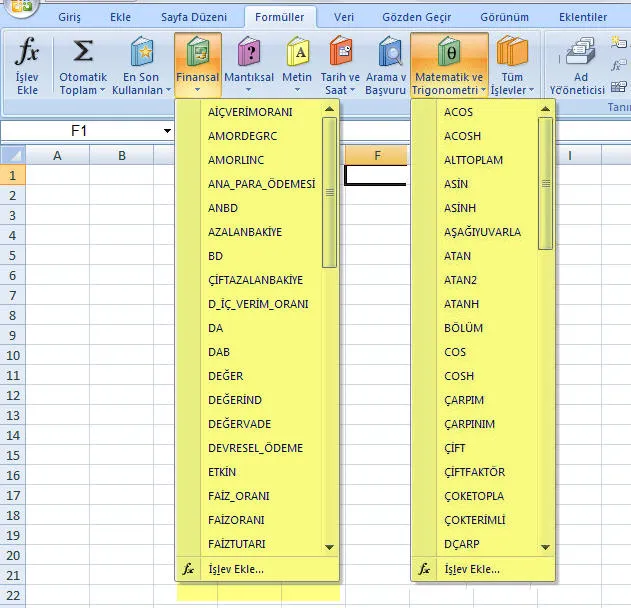Select ÇİFTAZALANBAKİYE from the financial list
Screen dimensions: 631x608
coord(255,280)
